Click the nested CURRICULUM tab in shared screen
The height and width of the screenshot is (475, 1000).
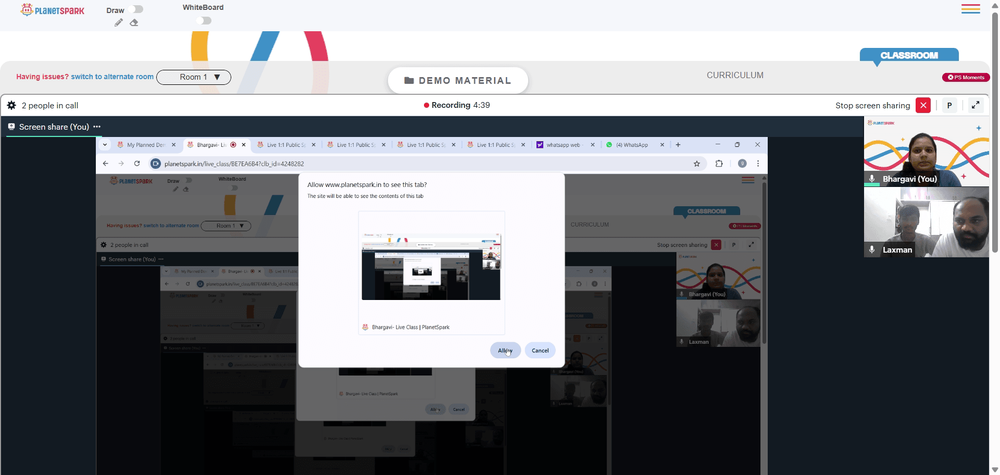point(589,224)
